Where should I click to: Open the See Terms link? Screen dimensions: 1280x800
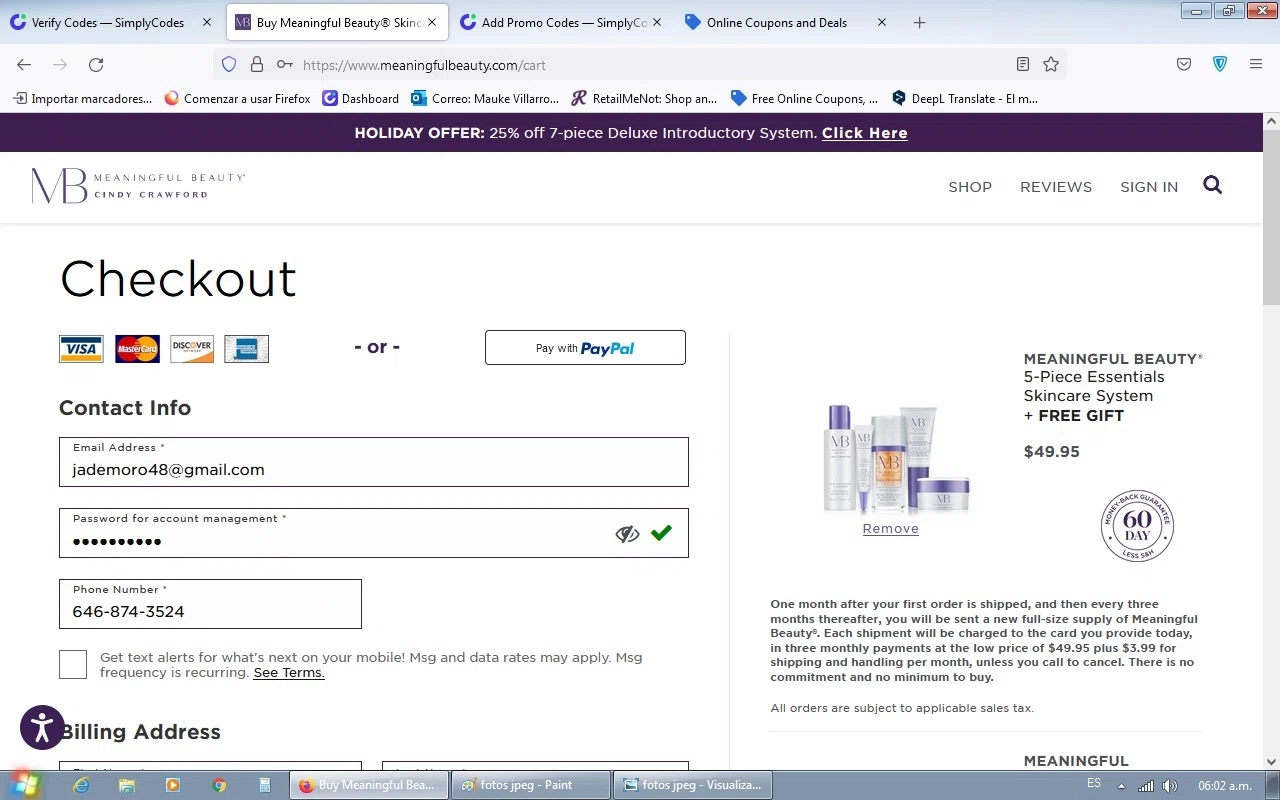(289, 673)
